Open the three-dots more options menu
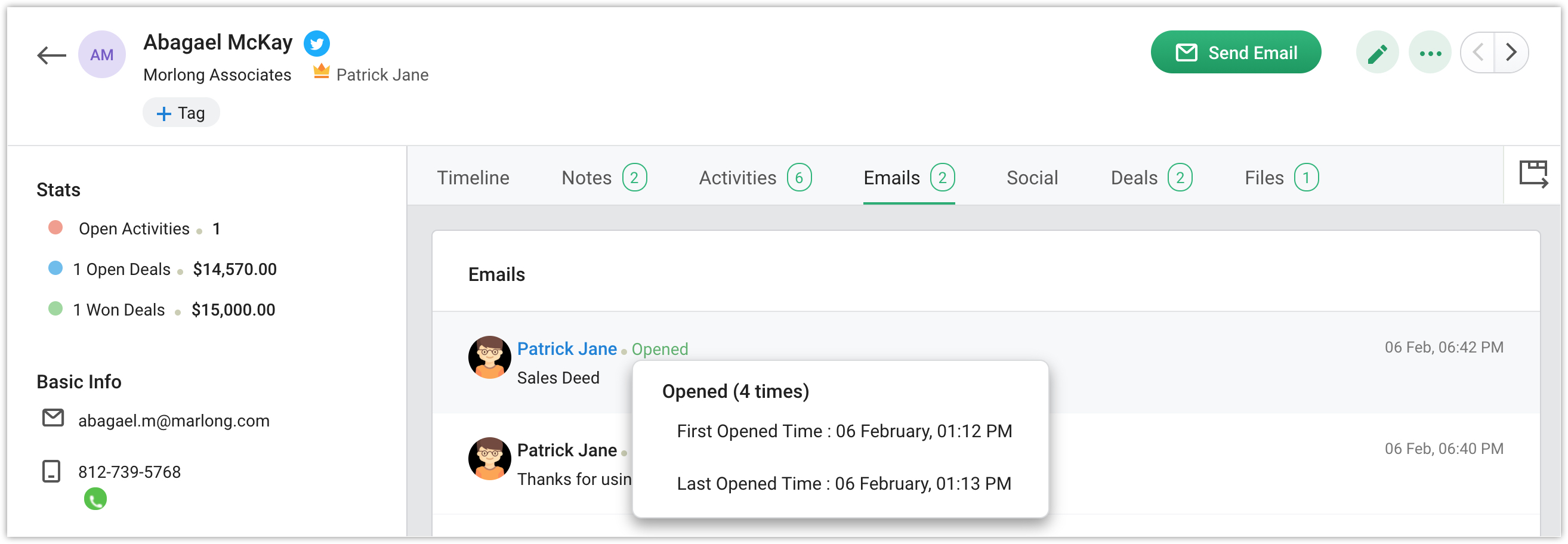 pos(1430,53)
